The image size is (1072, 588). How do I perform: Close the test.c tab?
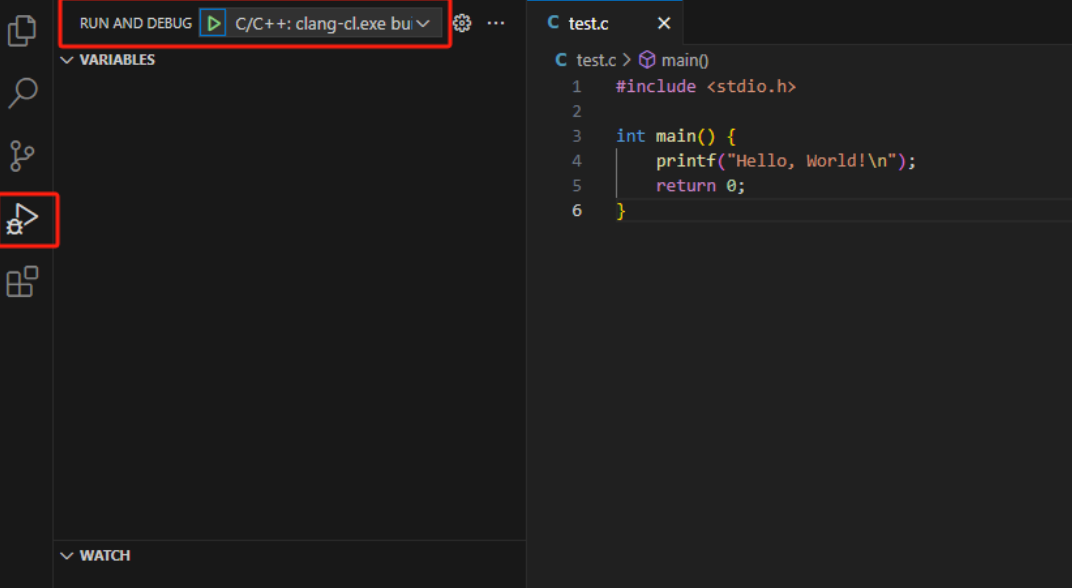point(664,23)
